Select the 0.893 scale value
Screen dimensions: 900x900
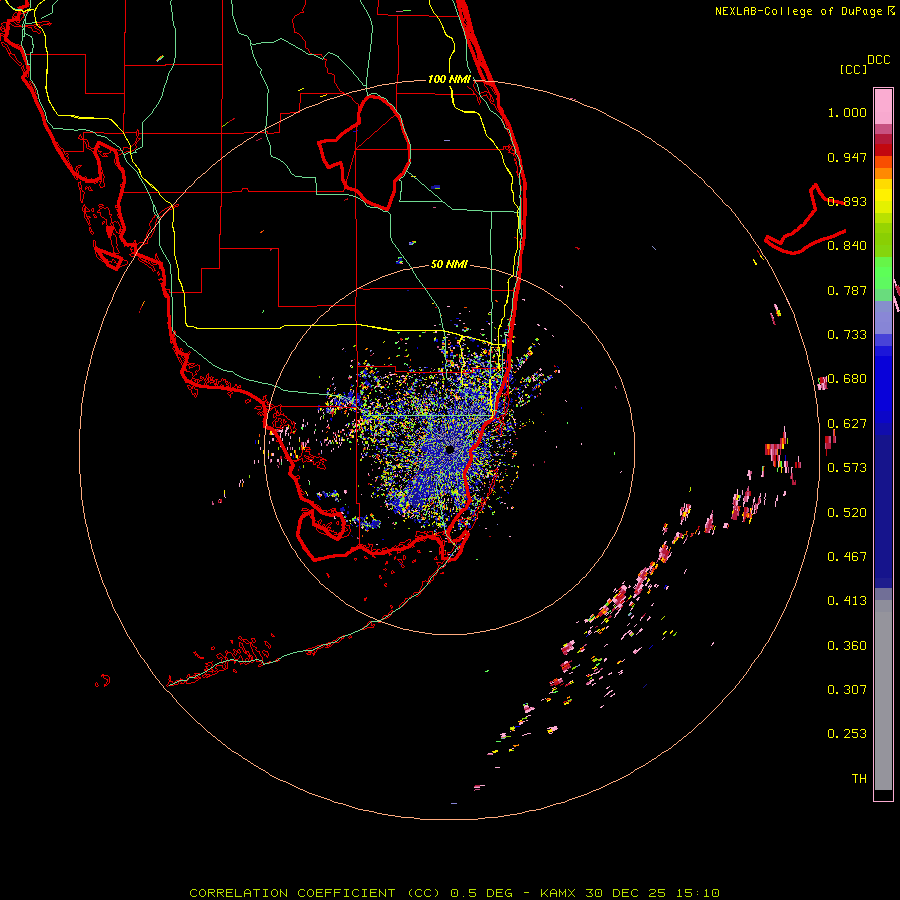(x=847, y=201)
